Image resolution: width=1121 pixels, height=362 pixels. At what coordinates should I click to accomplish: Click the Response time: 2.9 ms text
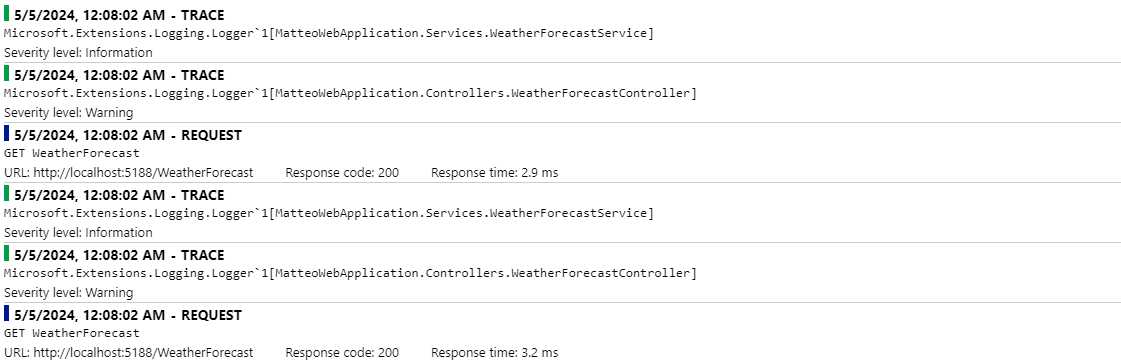(x=495, y=172)
